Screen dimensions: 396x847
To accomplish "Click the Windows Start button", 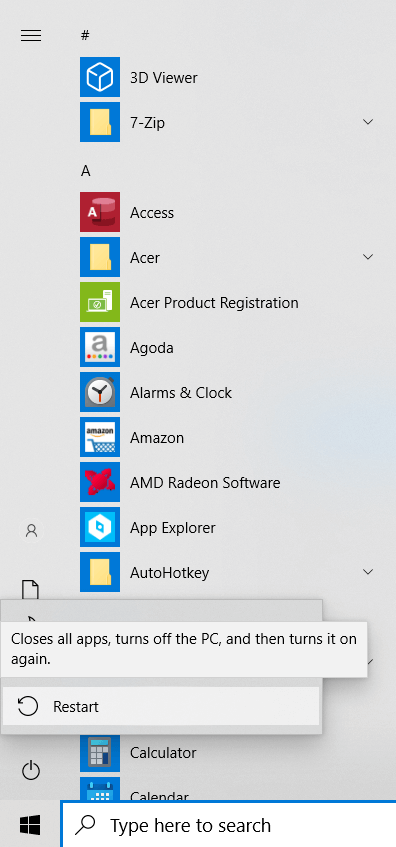I will (30, 825).
